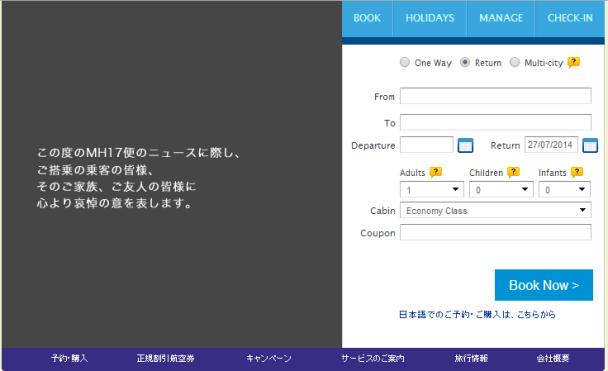The width and height of the screenshot is (608, 371).
Task: Open 旅行情報 in the bottom menu
Action: pos(471,358)
